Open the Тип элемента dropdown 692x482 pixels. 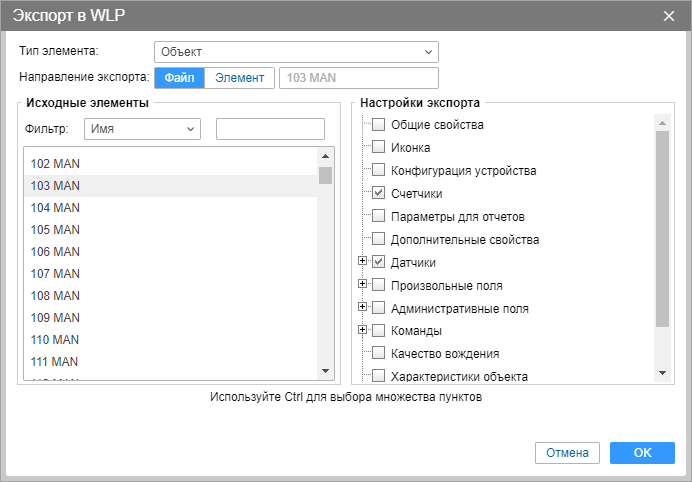pyautogui.click(x=296, y=52)
